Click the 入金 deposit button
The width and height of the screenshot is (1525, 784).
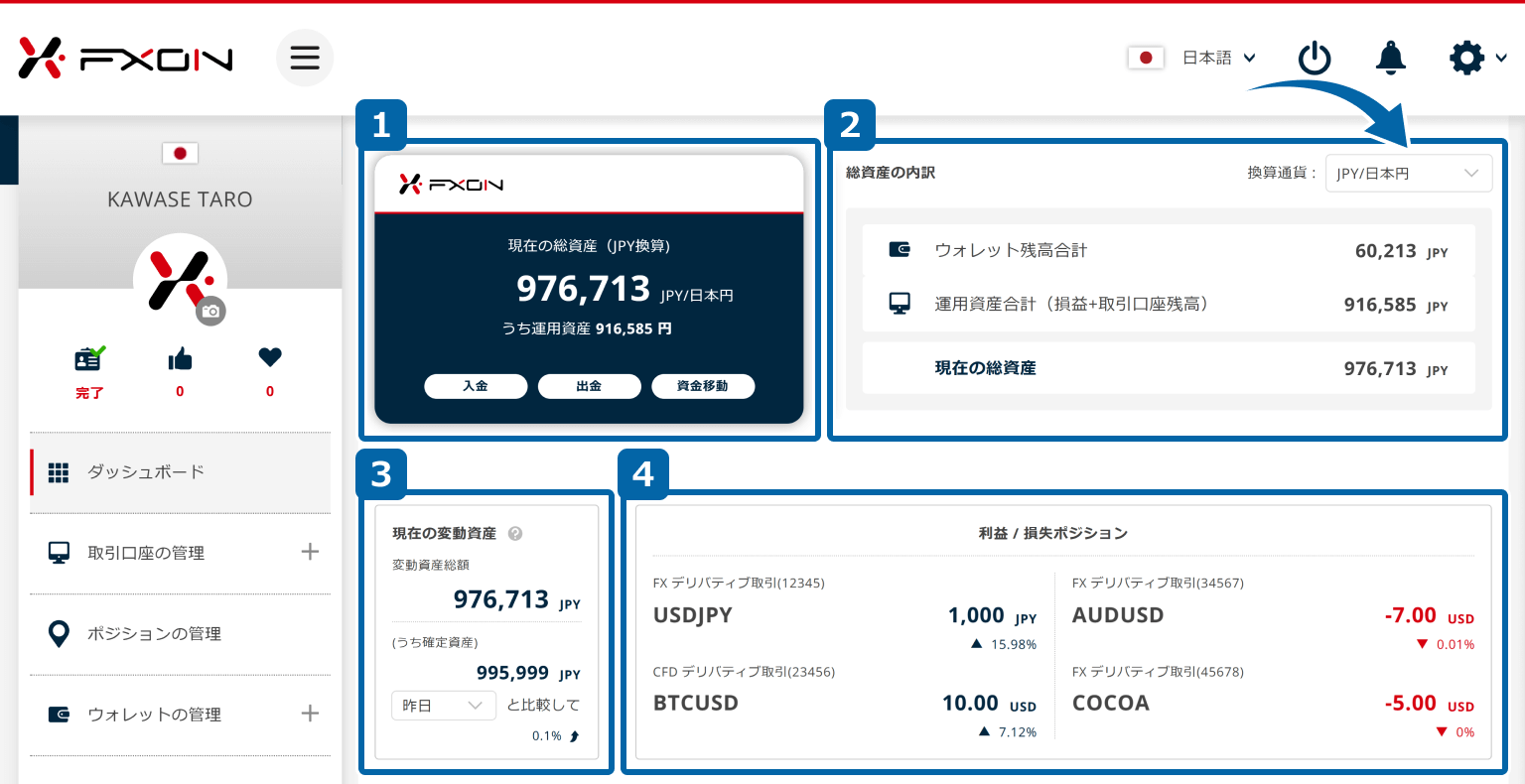[x=476, y=386]
